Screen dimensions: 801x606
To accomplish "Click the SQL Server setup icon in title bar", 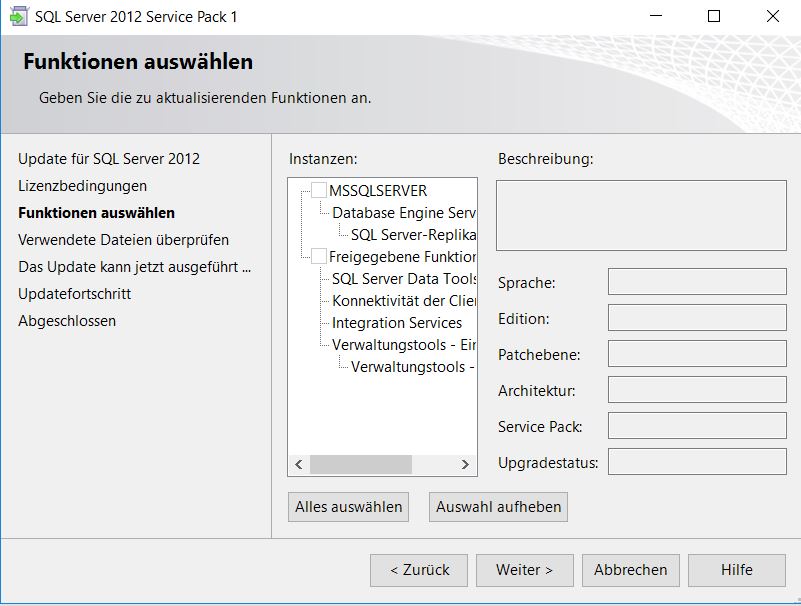I will (19, 16).
